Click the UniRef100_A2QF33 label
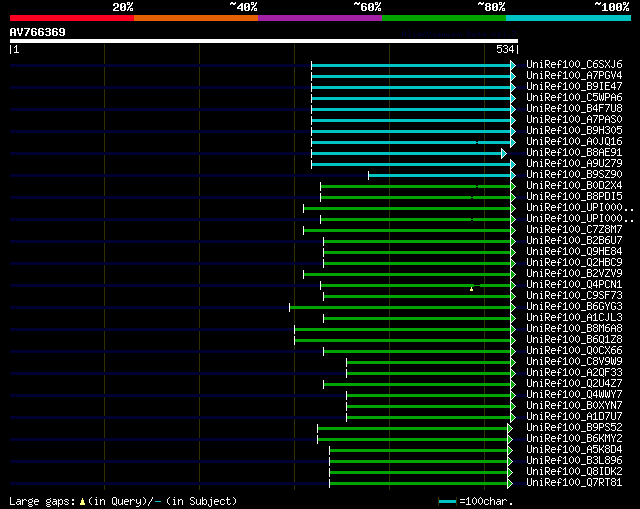640x509 pixels. 574,373
